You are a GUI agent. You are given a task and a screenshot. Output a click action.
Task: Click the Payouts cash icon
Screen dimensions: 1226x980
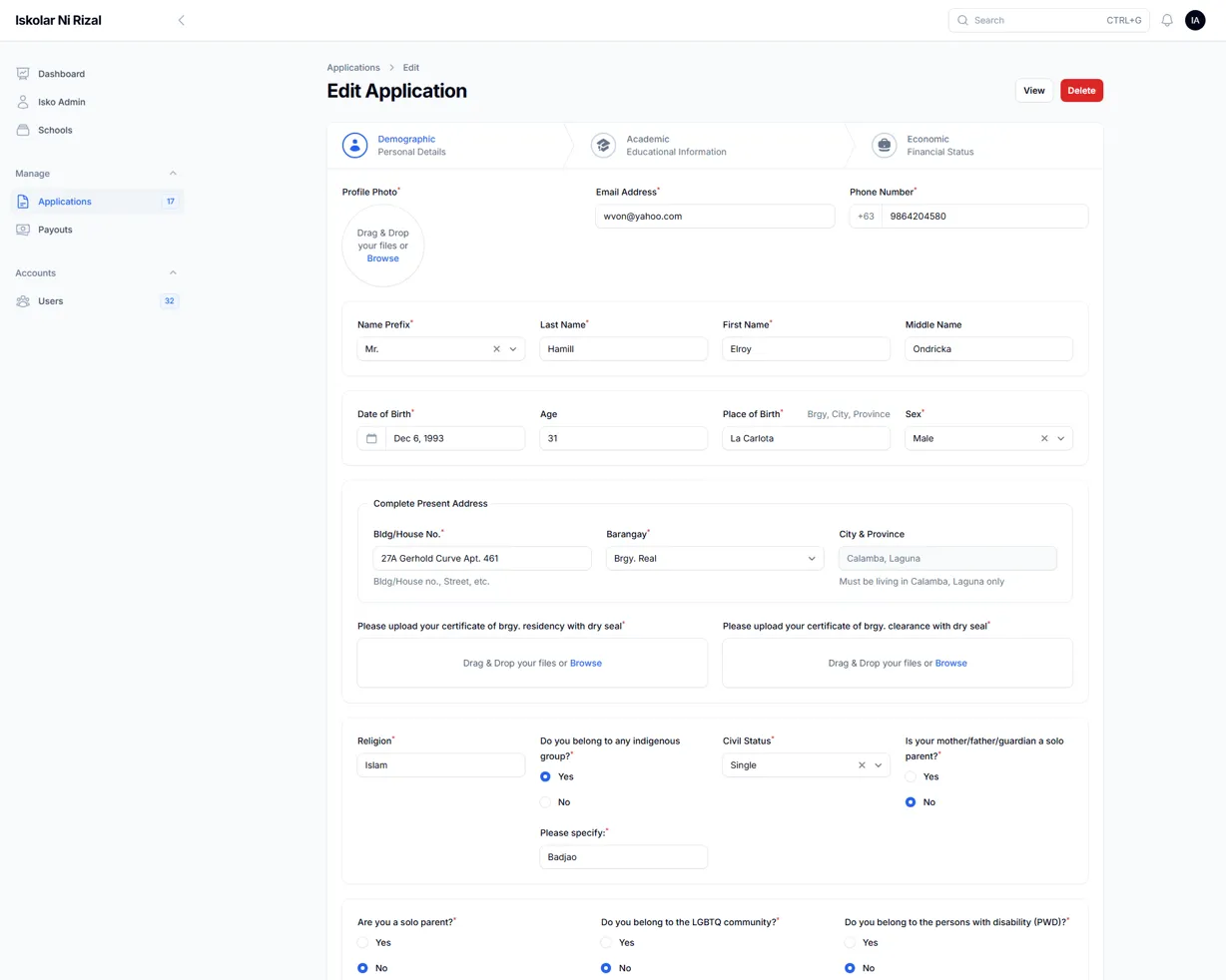pyautogui.click(x=23, y=230)
